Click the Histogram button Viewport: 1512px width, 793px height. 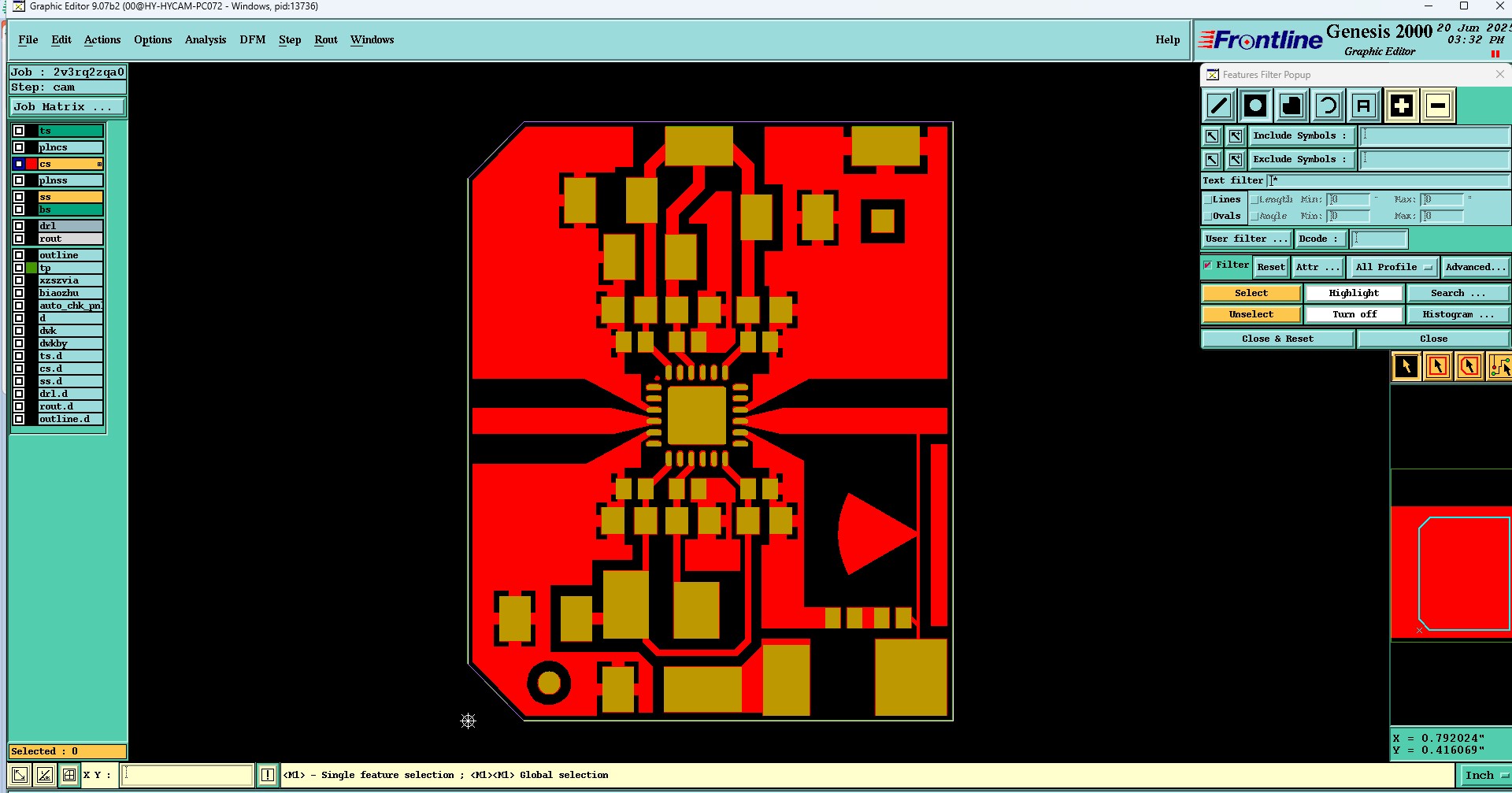point(1458,314)
